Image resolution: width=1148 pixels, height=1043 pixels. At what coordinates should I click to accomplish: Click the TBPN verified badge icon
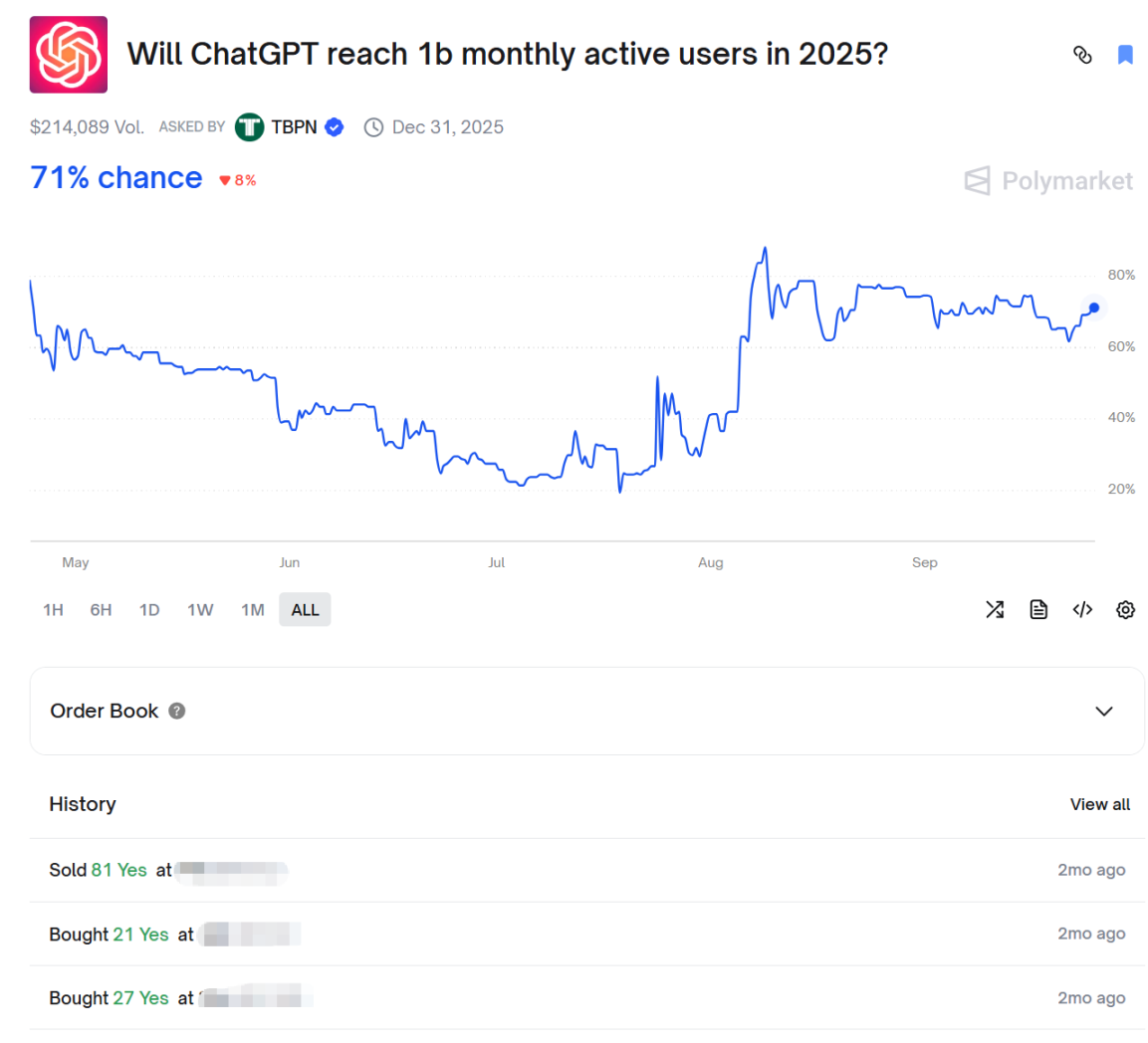coord(335,127)
